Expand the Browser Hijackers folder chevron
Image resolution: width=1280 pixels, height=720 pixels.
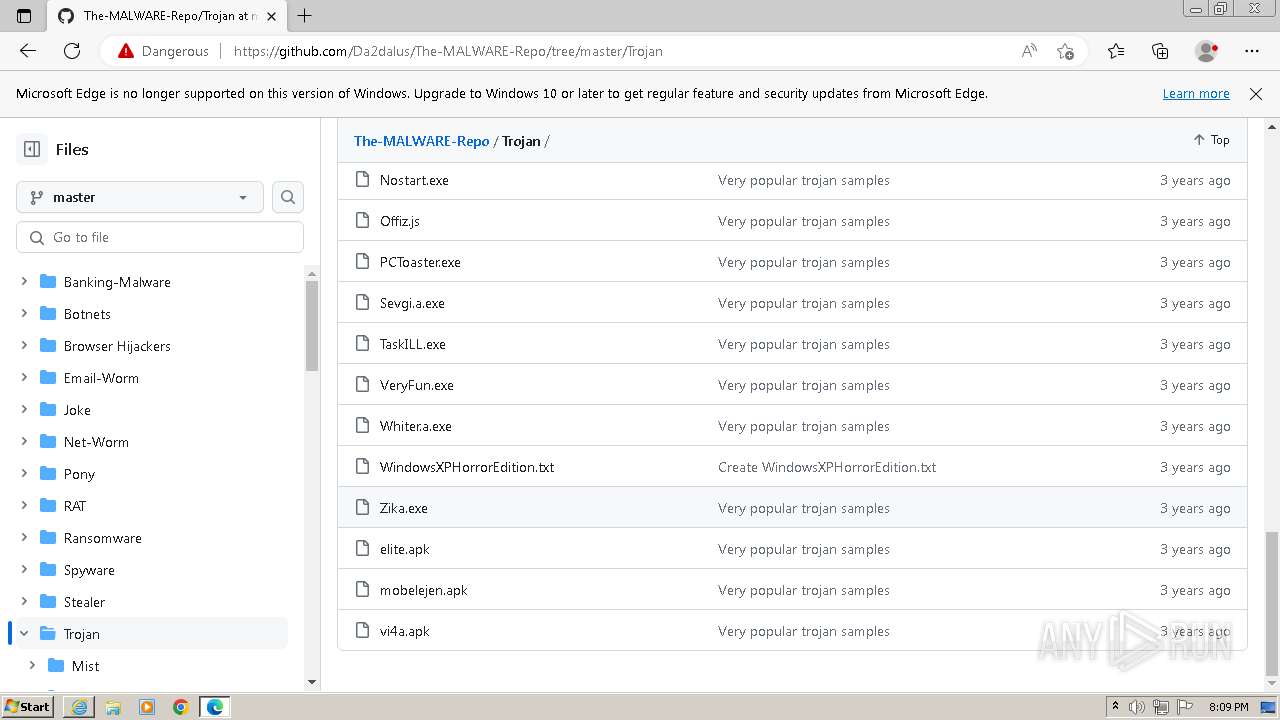[x=24, y=346]
